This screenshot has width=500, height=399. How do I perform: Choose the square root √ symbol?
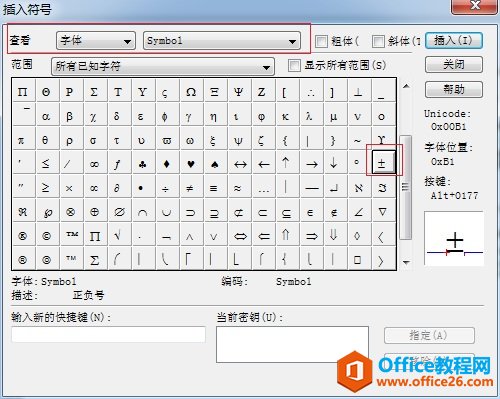pos(118,236)
